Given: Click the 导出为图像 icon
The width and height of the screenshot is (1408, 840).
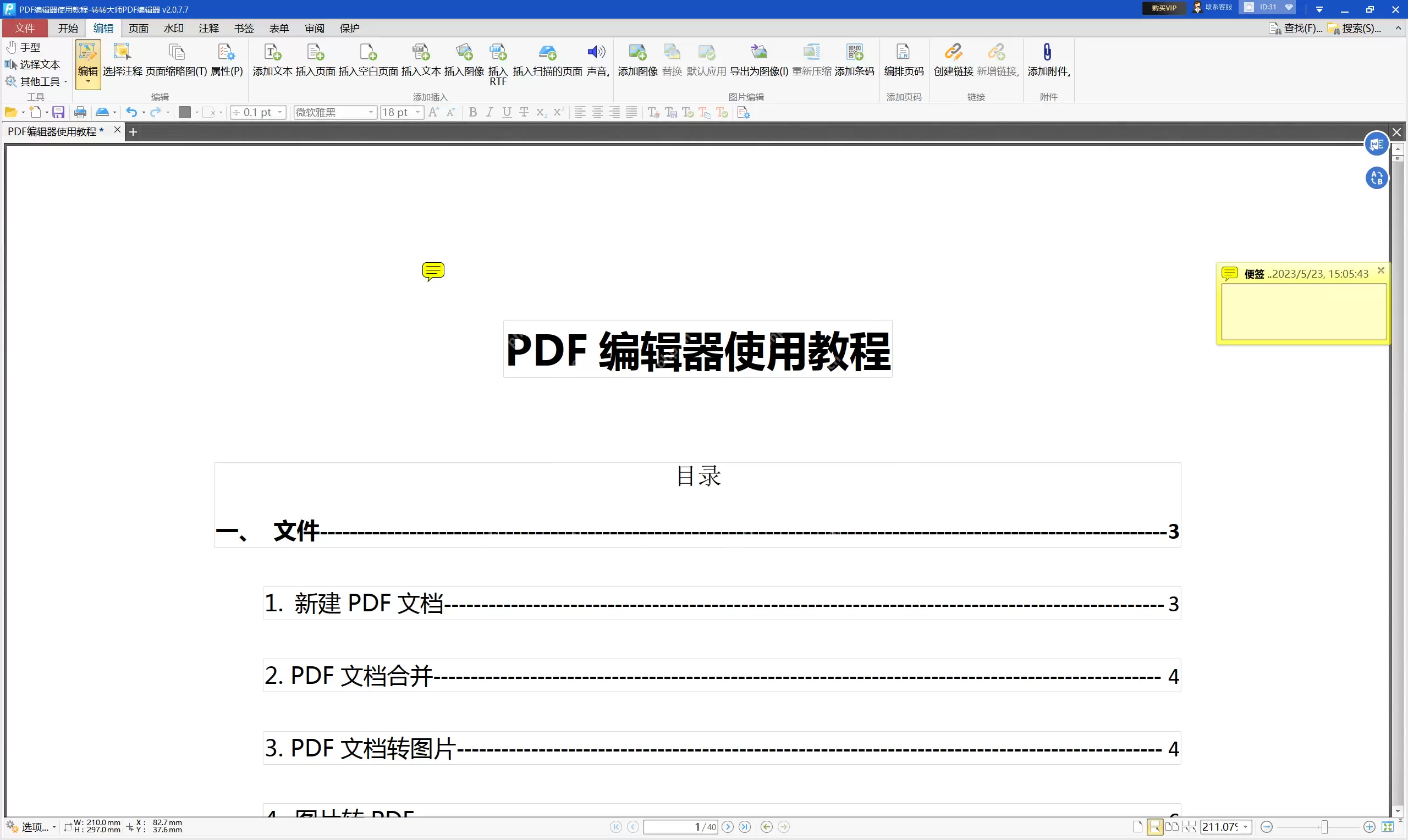Looking at the screenshot, I should point(758,58).
